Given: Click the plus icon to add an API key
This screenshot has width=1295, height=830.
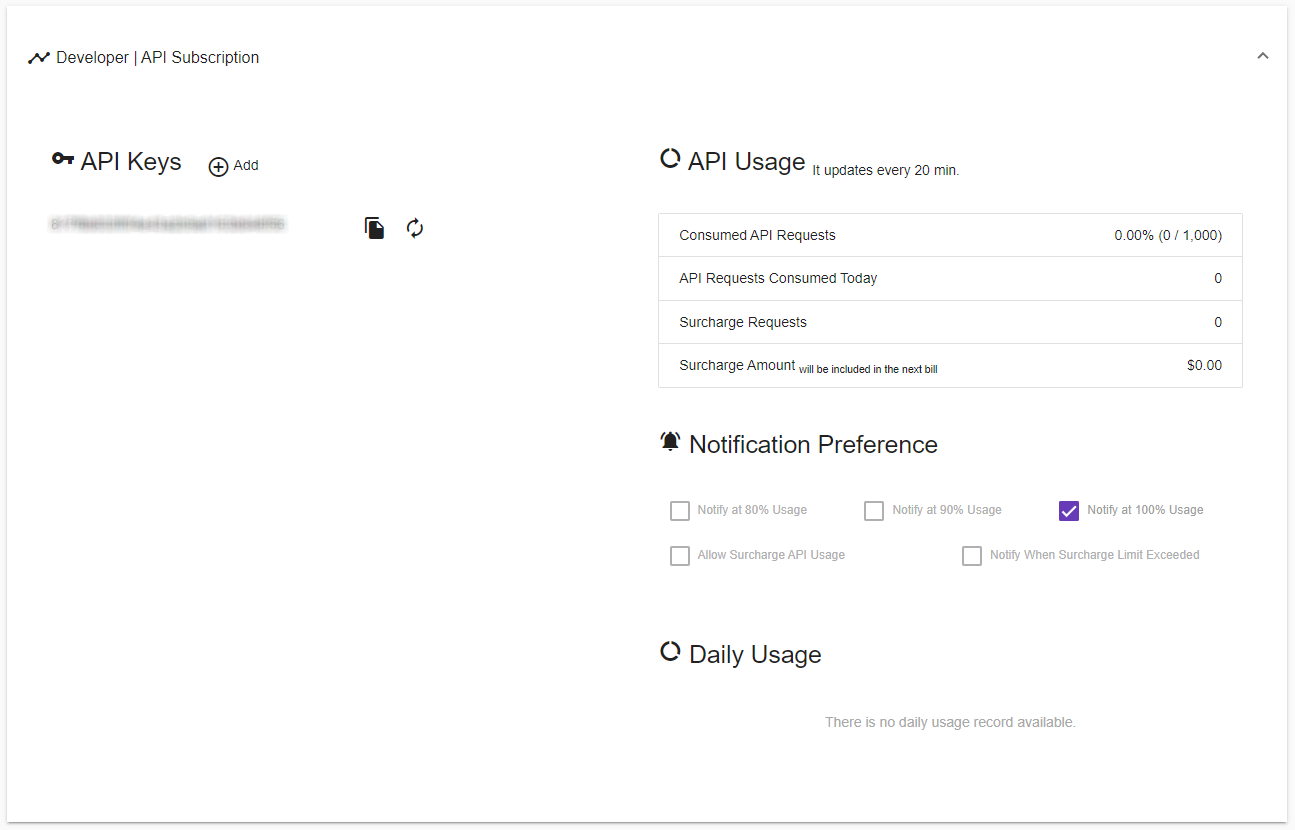Looking at the screenshot, I should pyautogui.click(x=218, y=166).
